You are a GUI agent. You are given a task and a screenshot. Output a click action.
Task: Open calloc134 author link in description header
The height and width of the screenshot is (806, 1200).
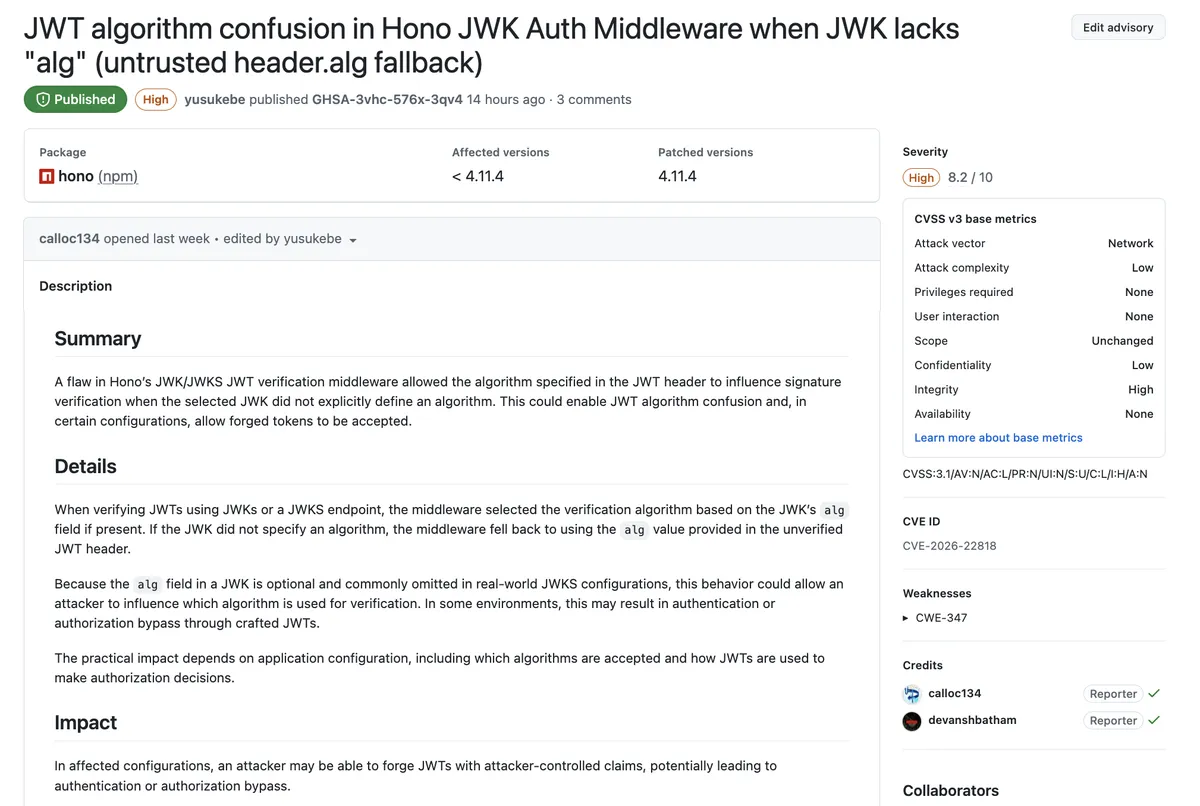click(x=69, y=239)
